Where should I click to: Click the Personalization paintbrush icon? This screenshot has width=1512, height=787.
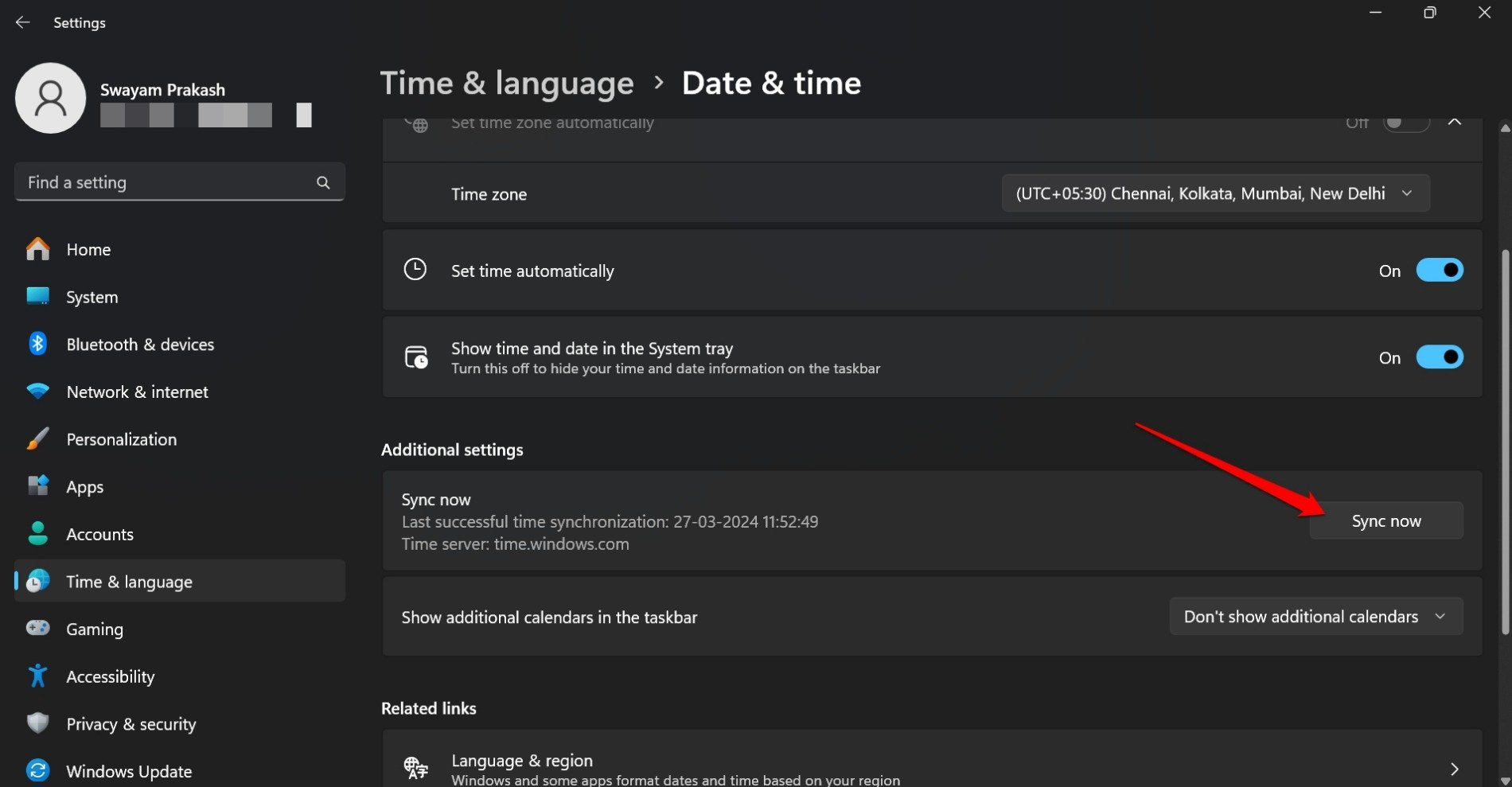click(x=37, y=439)
